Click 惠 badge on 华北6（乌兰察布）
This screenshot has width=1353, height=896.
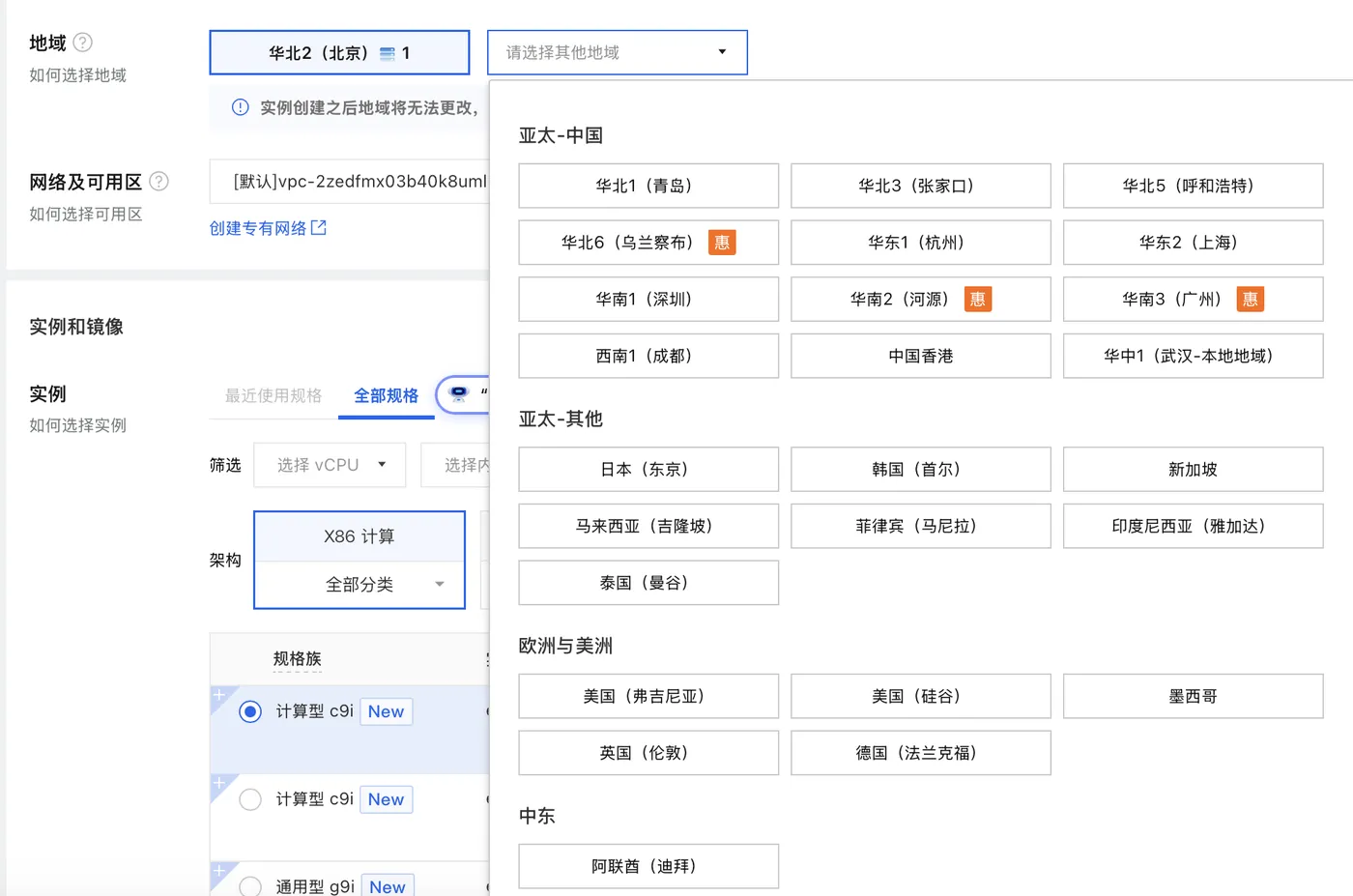722,243
